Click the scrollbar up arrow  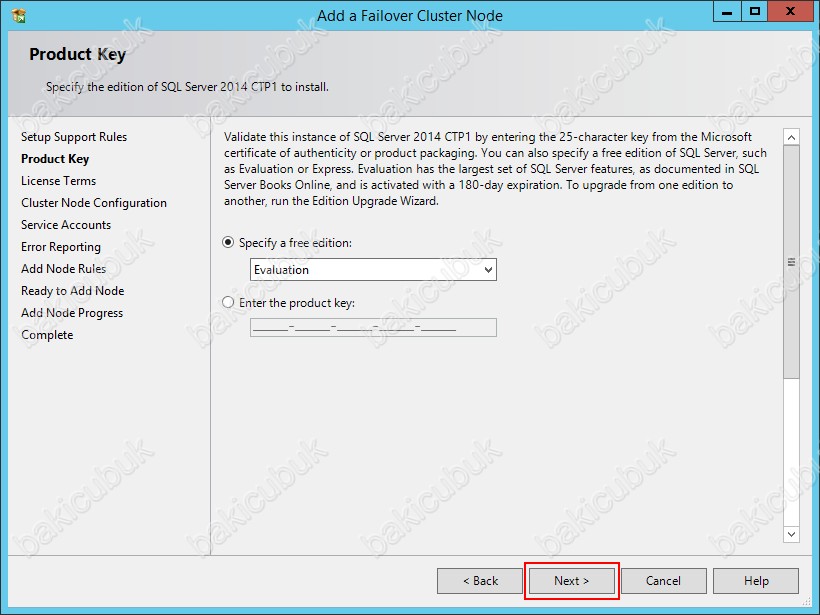[x=791, y=137]
